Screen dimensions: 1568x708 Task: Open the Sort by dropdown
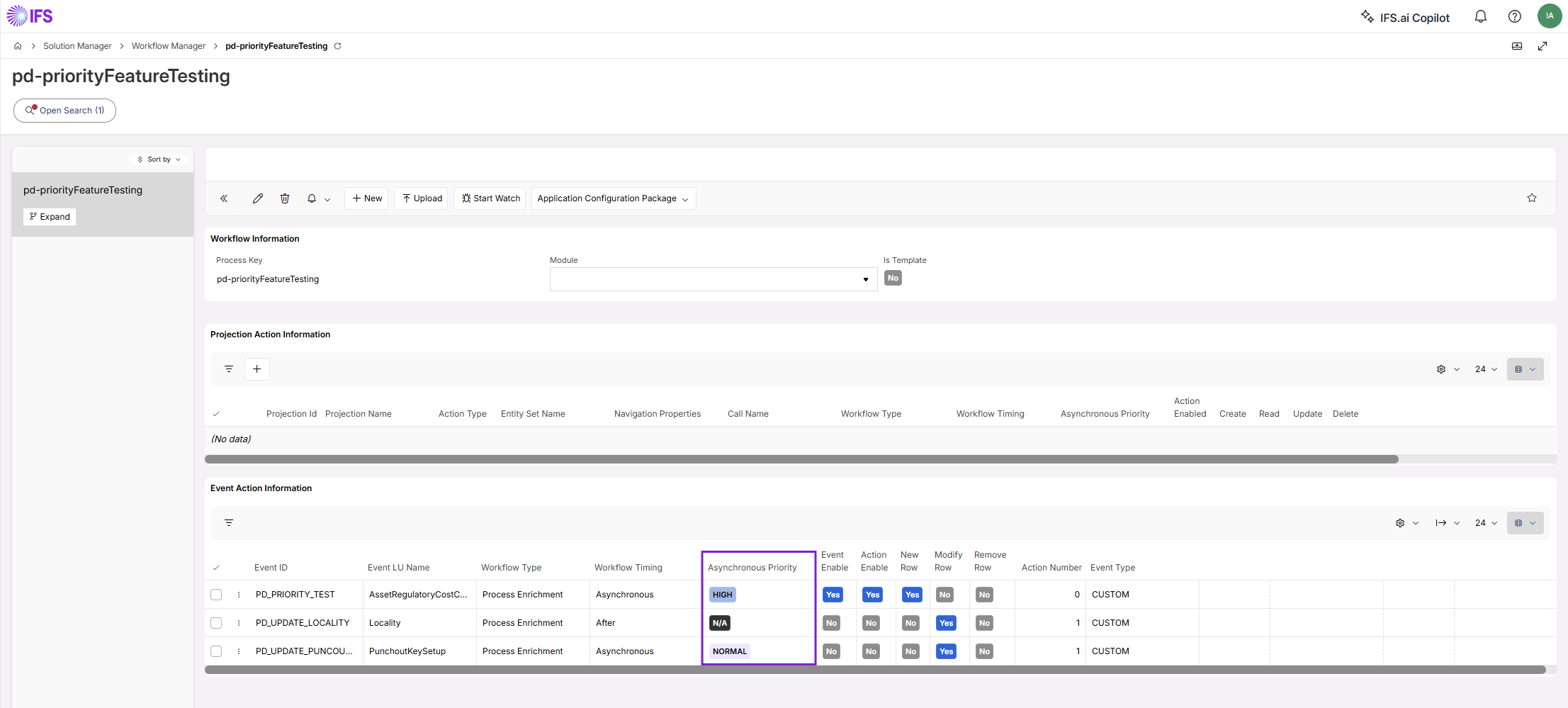pyautogui.click(x=159, y=159)
